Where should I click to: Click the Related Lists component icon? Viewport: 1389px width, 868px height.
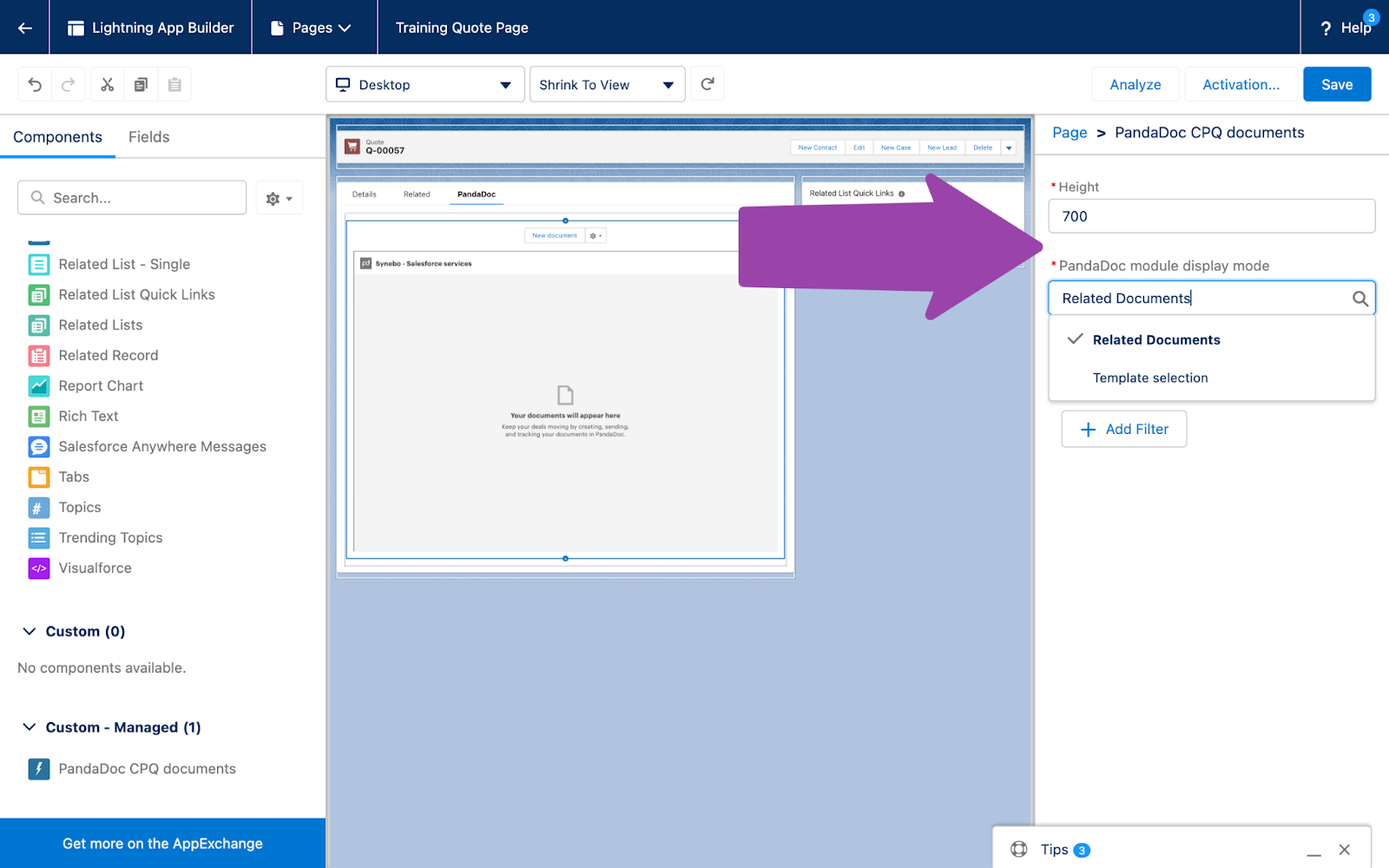pyautogui.click(x=39, y=325)
